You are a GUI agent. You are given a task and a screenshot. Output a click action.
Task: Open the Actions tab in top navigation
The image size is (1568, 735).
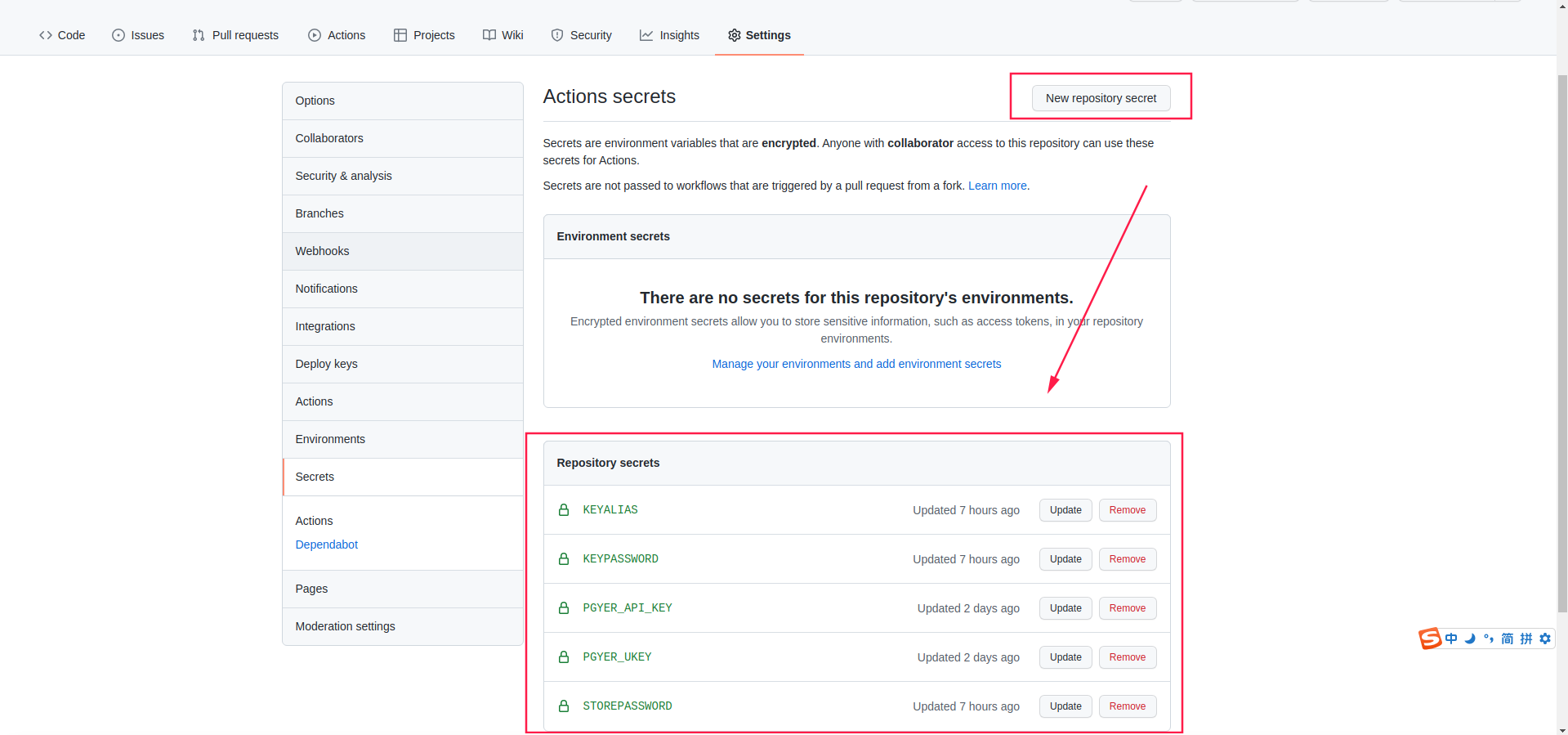coord(337,35)
